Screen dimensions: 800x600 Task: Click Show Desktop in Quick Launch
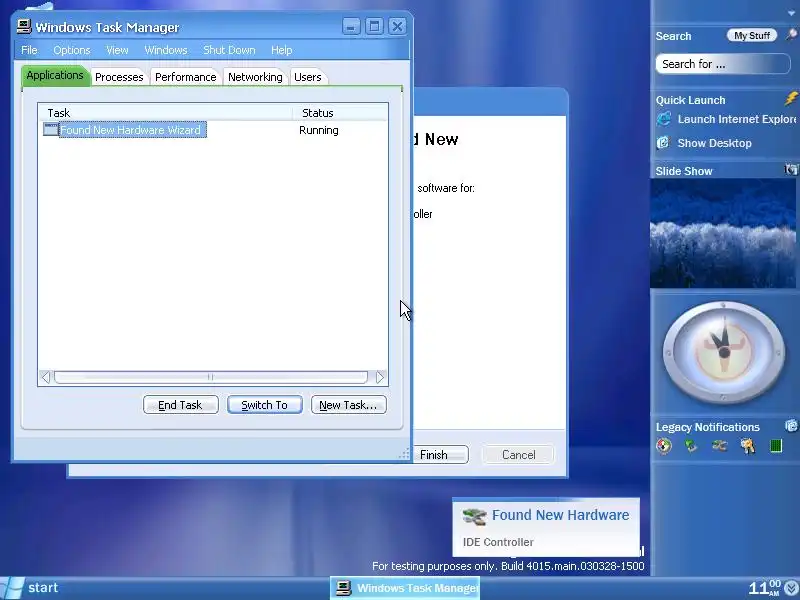tap(714, 143)
